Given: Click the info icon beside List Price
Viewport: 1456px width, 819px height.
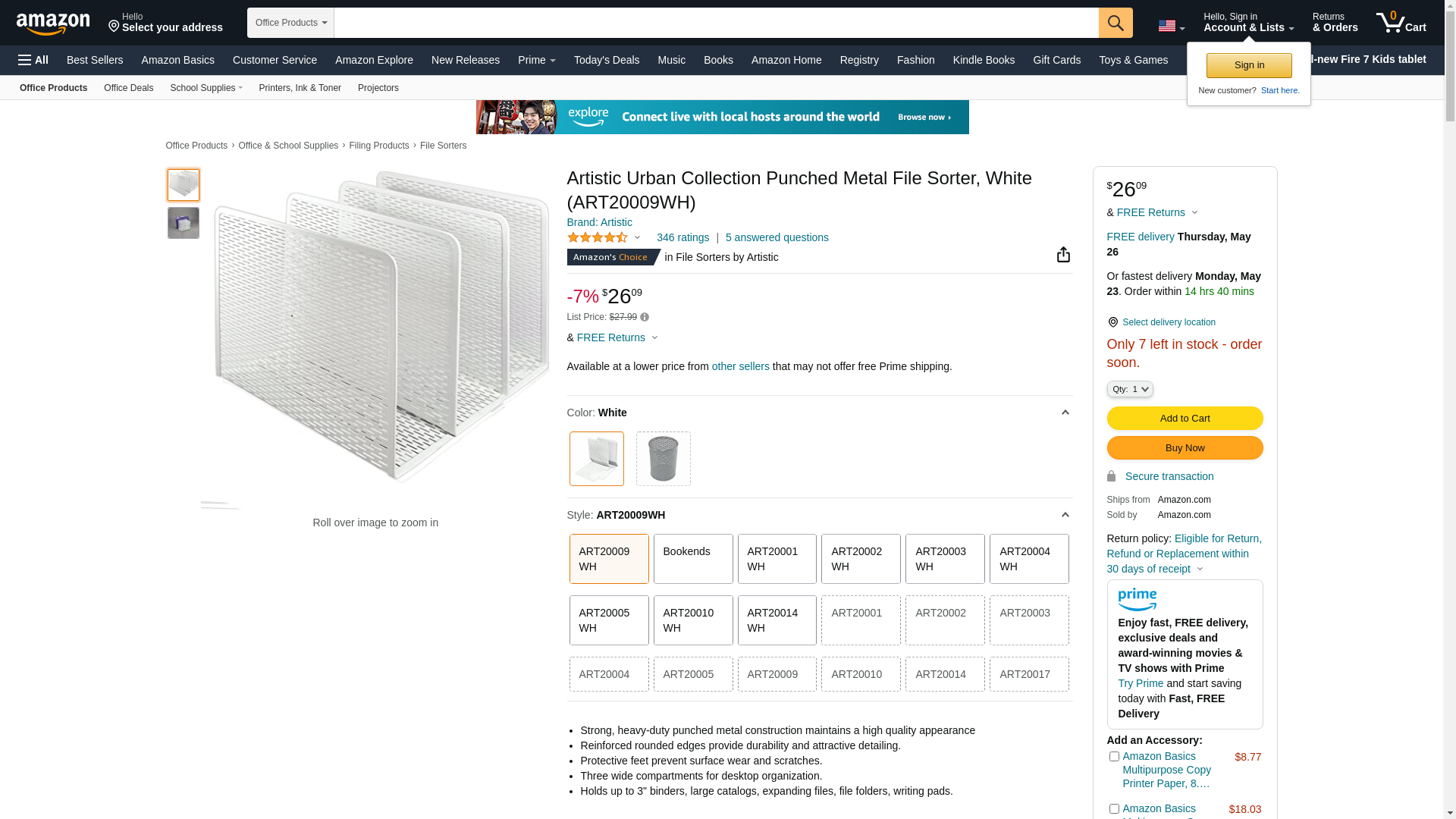Looking at the screenshot, I should (645, 318).
